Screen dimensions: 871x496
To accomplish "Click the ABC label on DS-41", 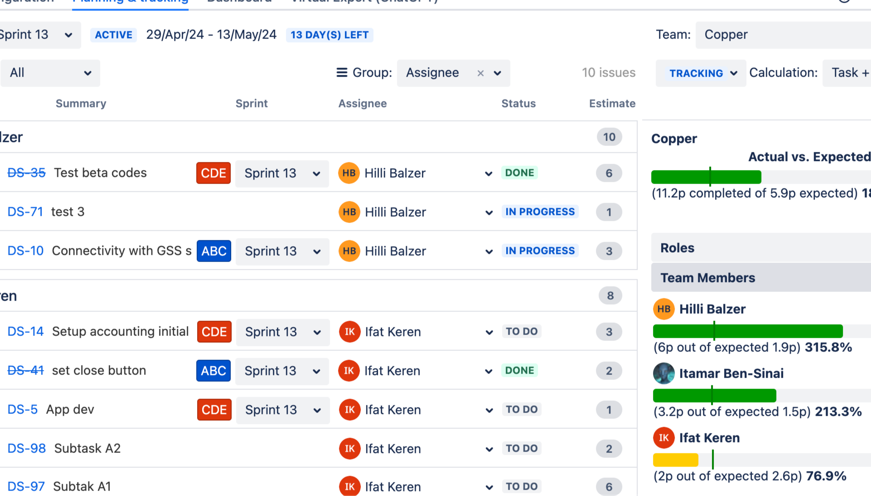I will pyautogui.click(x=213, y=370).
